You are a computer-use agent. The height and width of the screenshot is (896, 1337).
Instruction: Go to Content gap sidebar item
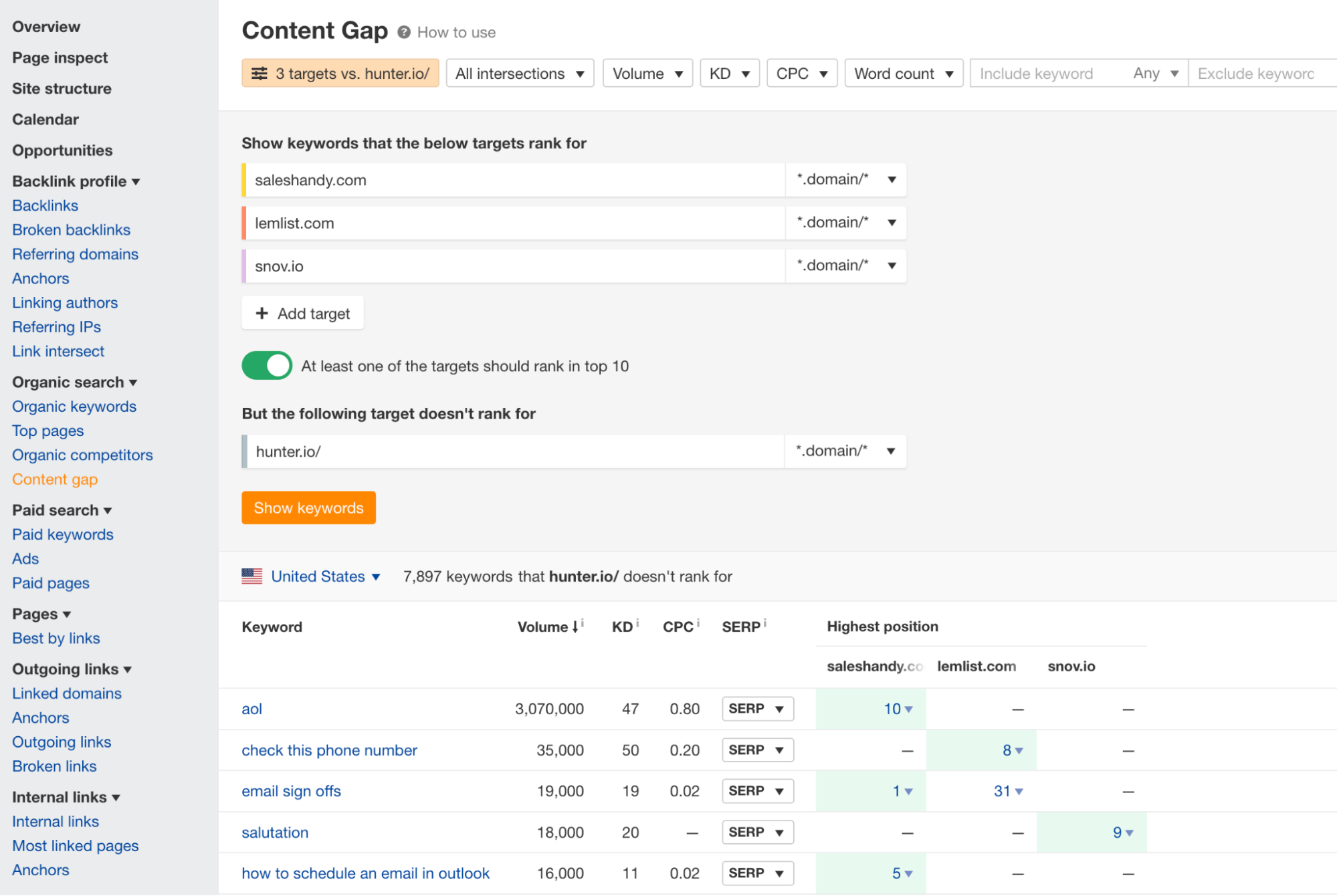(55, 479)
